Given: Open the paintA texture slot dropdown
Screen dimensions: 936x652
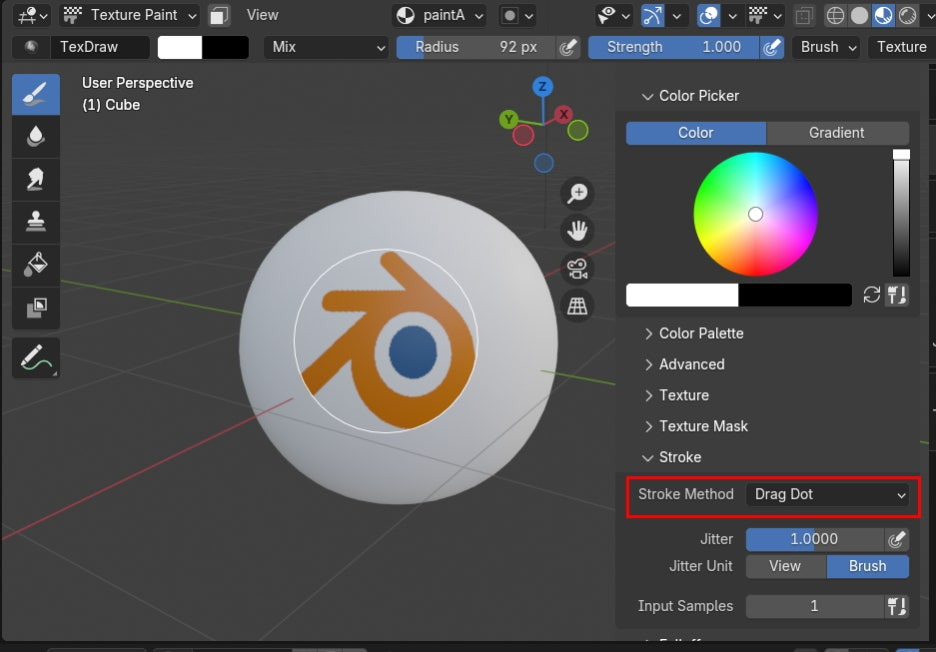Looking at the screenshot, I should click(x=439, y=16).
